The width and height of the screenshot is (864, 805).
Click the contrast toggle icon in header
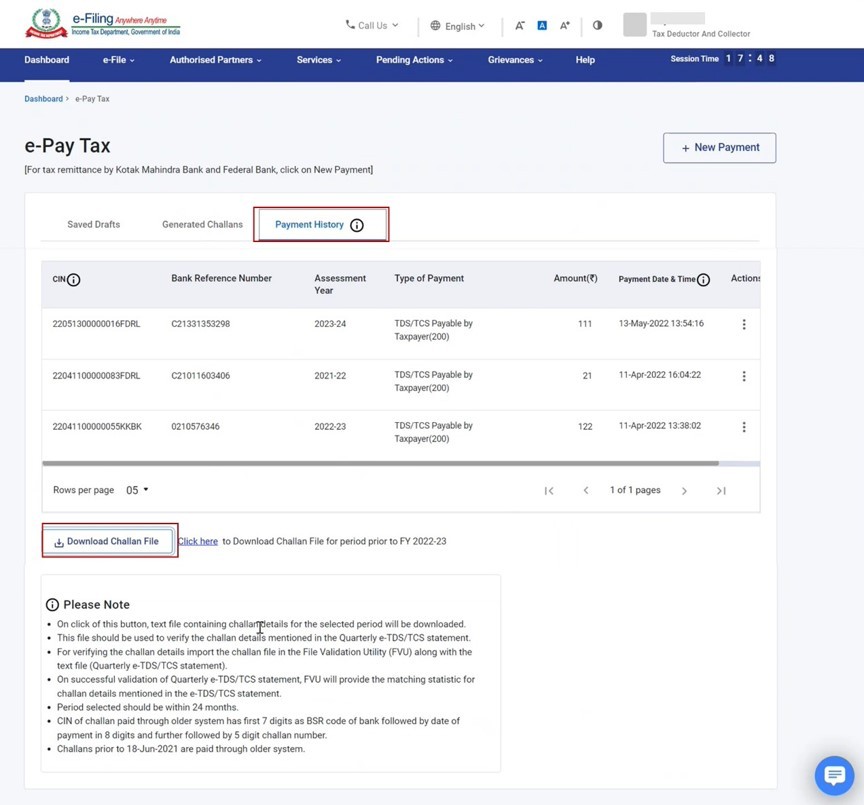tap(597, 26)
